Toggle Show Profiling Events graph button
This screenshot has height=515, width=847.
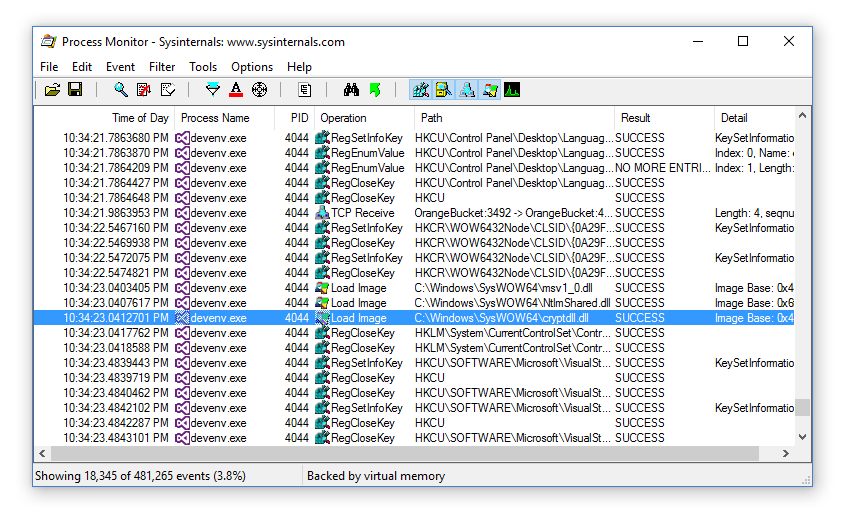point(512,90)
